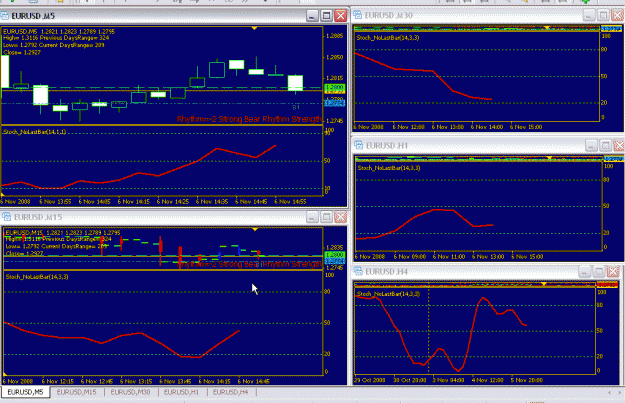Click the H1 chart shift yellow triangle marker
The image size is (625, 403).
tap(550, 158)
